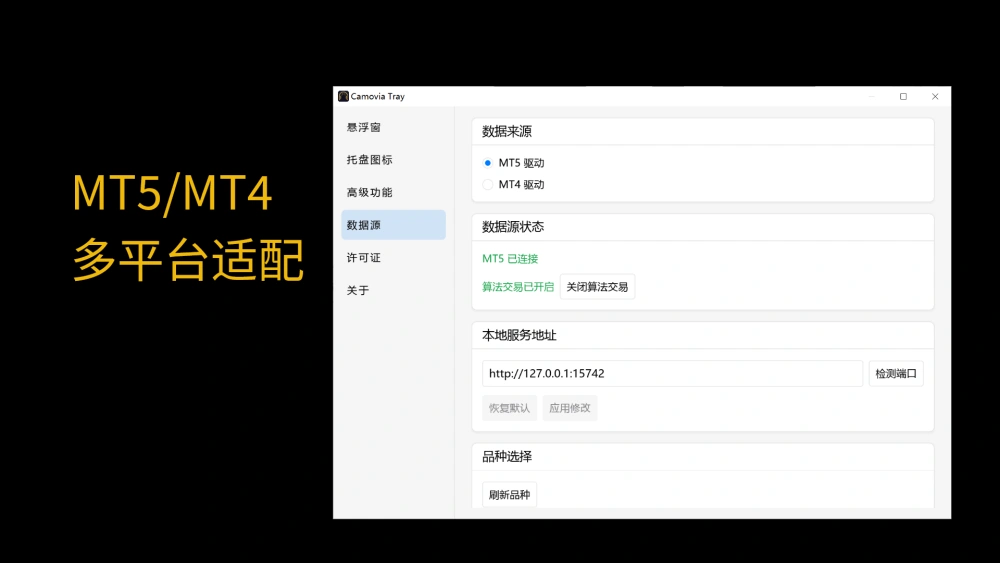The image size is (1000, 563).
Task: Click the 算法交易已开启 status text
Action: [x=518, y=287]
